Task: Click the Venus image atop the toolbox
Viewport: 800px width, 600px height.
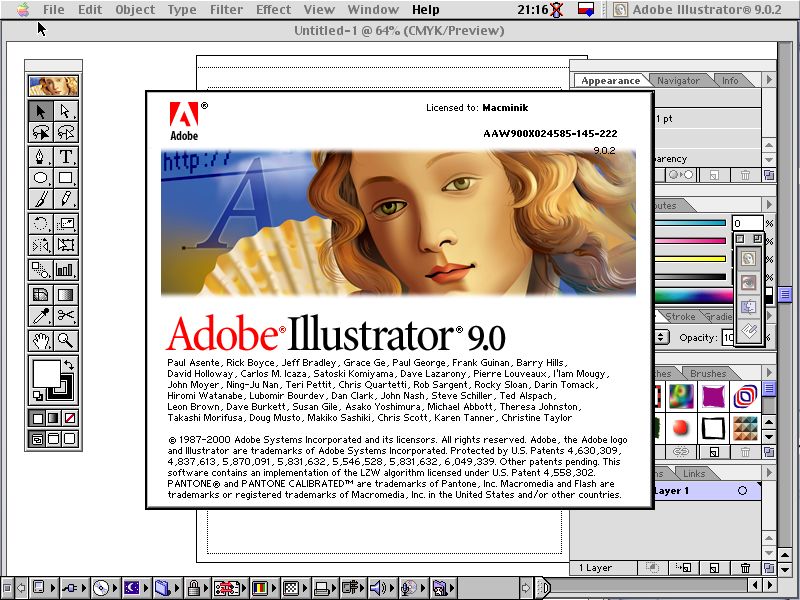Action: [x=54, y=86]
